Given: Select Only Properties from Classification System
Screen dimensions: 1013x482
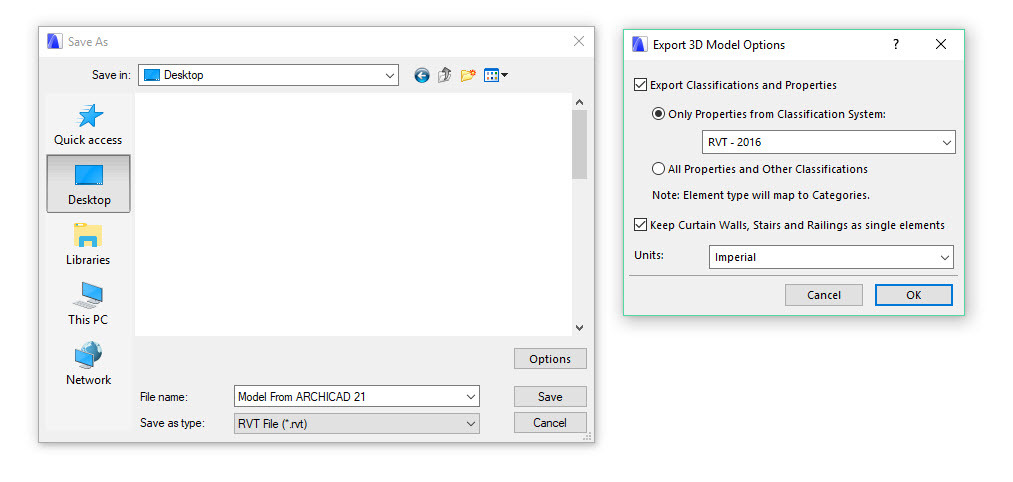Looking at the screenshot, I should click(658, 114).
